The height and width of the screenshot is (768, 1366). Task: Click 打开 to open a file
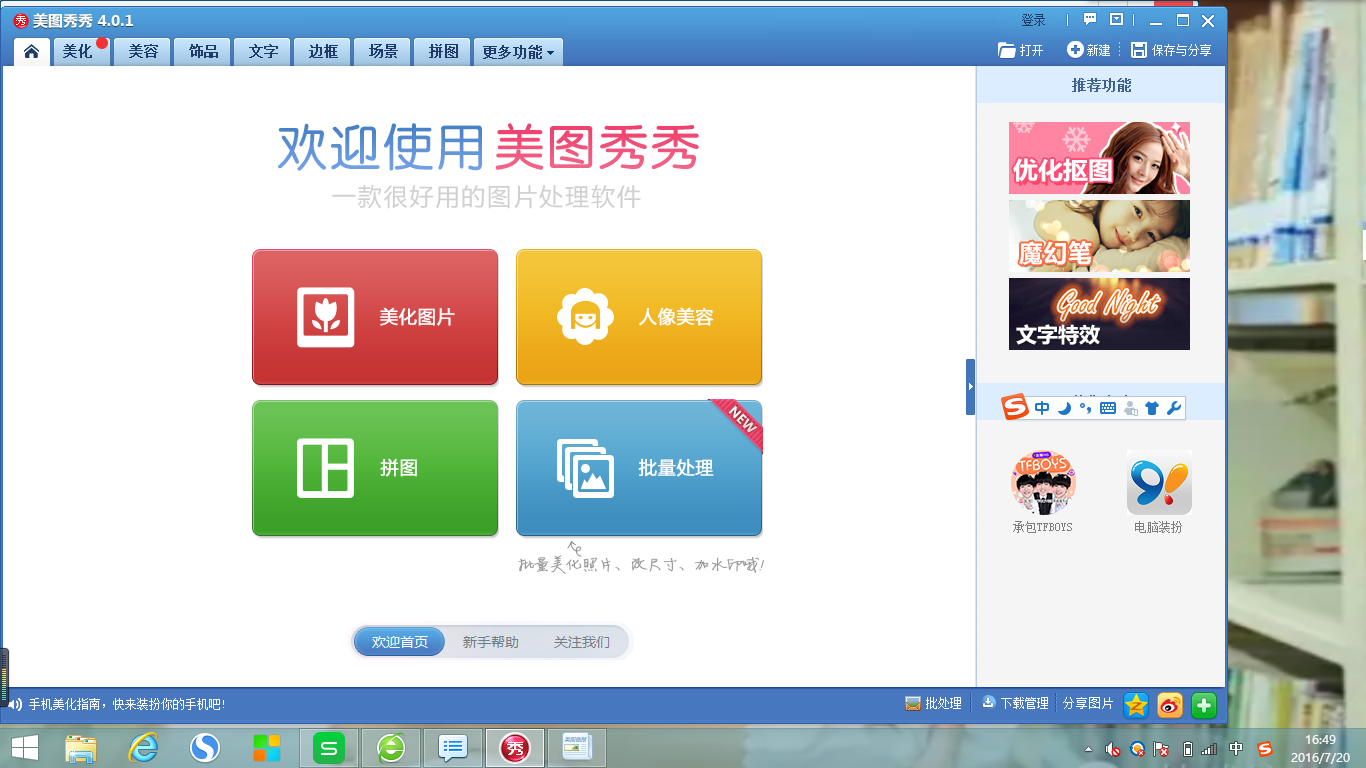[x=1021, y=50]
